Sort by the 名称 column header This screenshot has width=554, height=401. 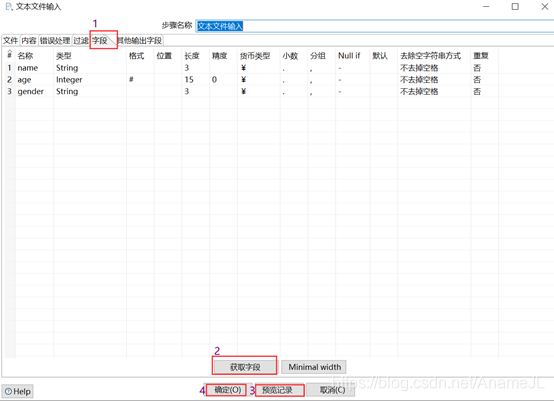[x=25, y=56]
